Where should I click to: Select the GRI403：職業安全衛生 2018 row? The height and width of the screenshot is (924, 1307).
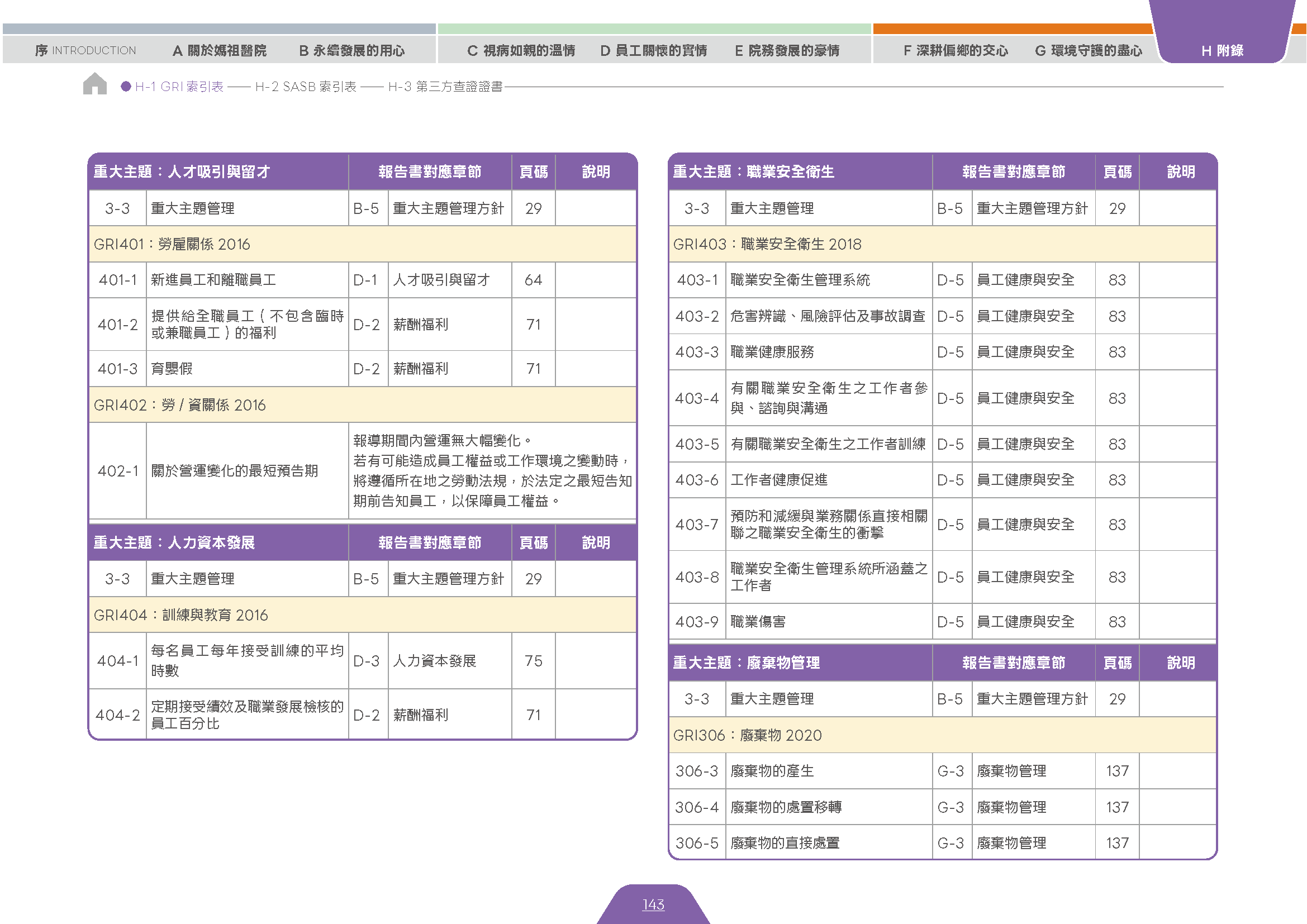click(x=943, y=244)
